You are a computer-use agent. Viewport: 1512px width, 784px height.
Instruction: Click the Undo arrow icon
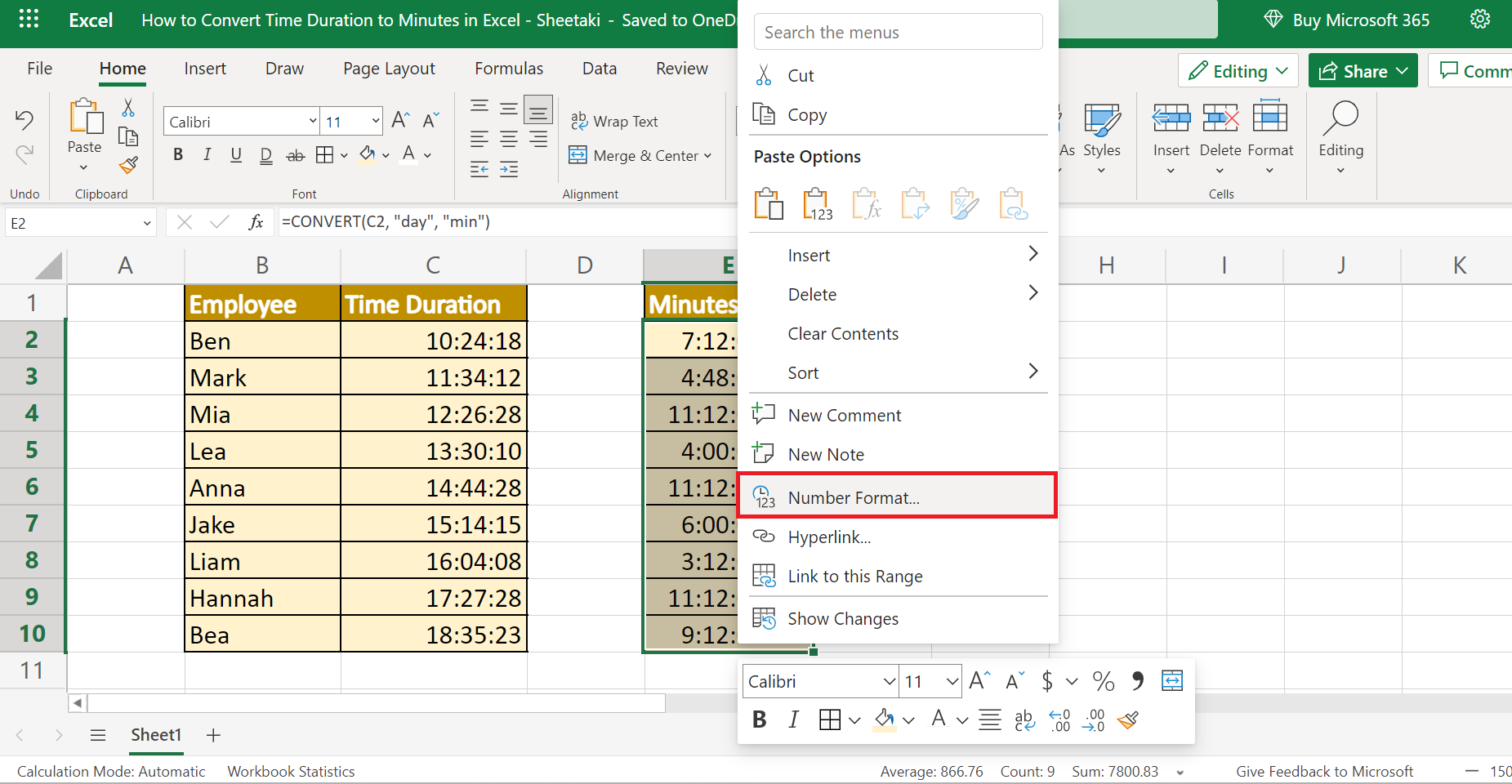click(x=25, y=120)
